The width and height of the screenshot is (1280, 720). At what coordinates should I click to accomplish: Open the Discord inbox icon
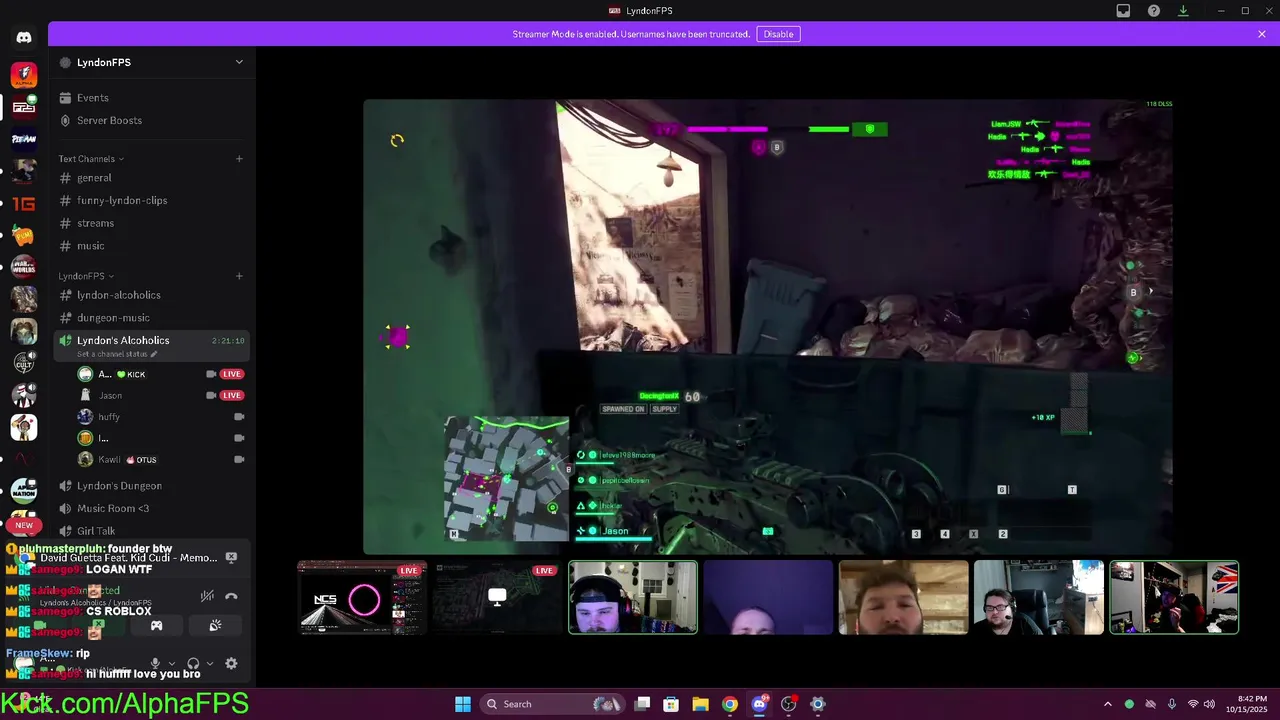coord(1123,11)
